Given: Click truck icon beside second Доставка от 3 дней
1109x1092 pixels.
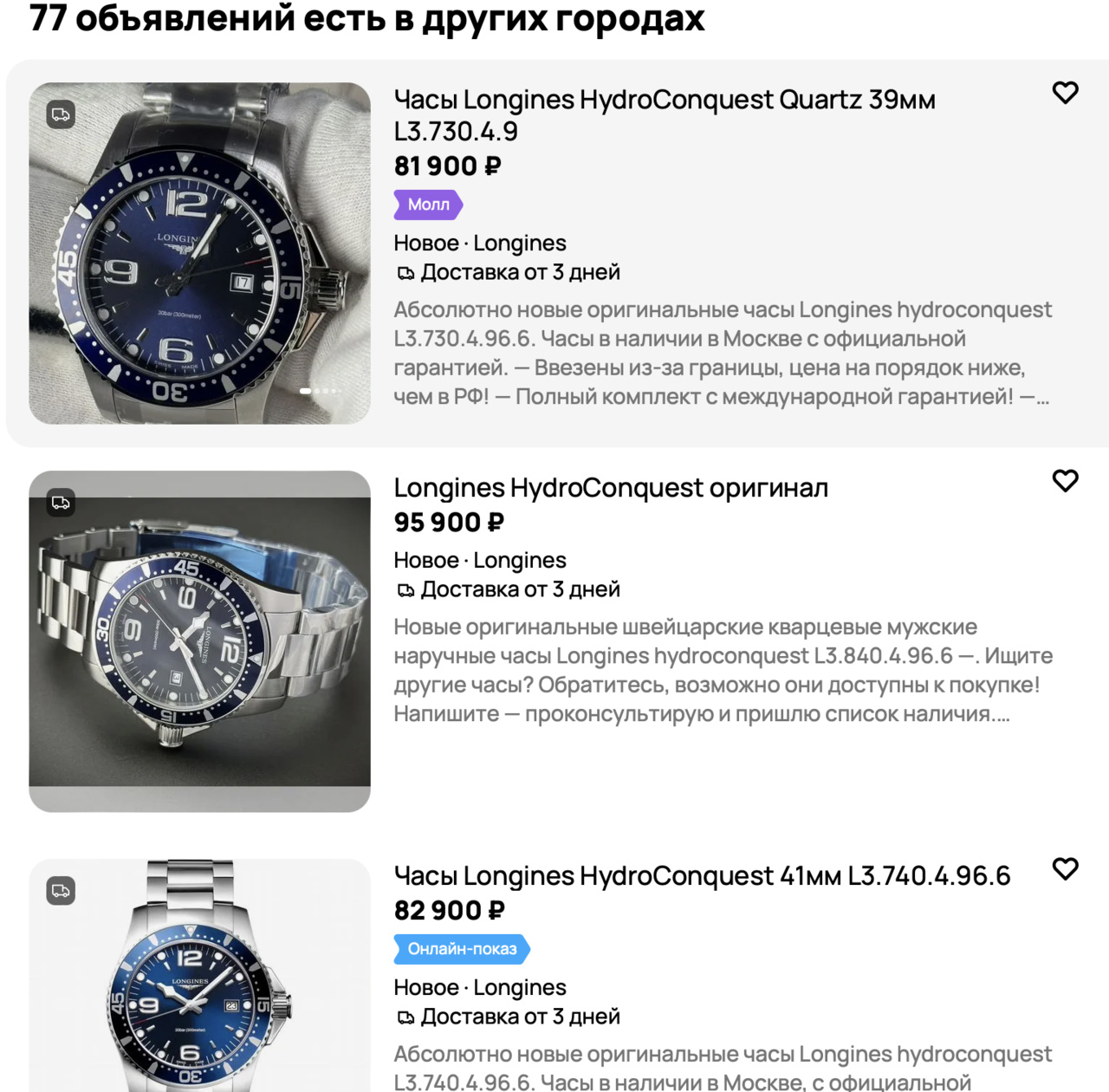Looking at the screenshot, I should coord(405,590).
